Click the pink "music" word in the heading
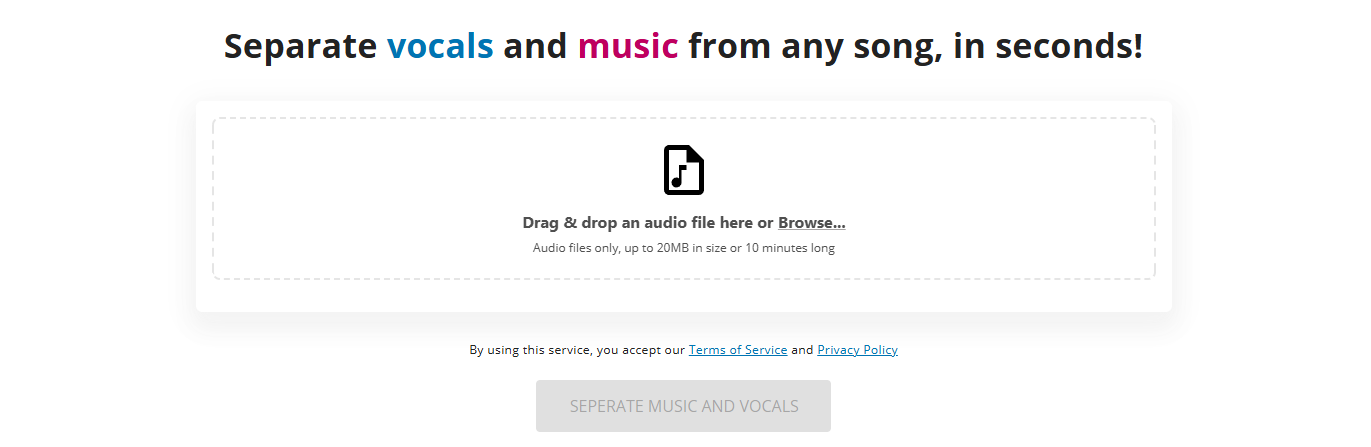The height and width of the screenshot is (447, 1371). click(x=628, y=46)
